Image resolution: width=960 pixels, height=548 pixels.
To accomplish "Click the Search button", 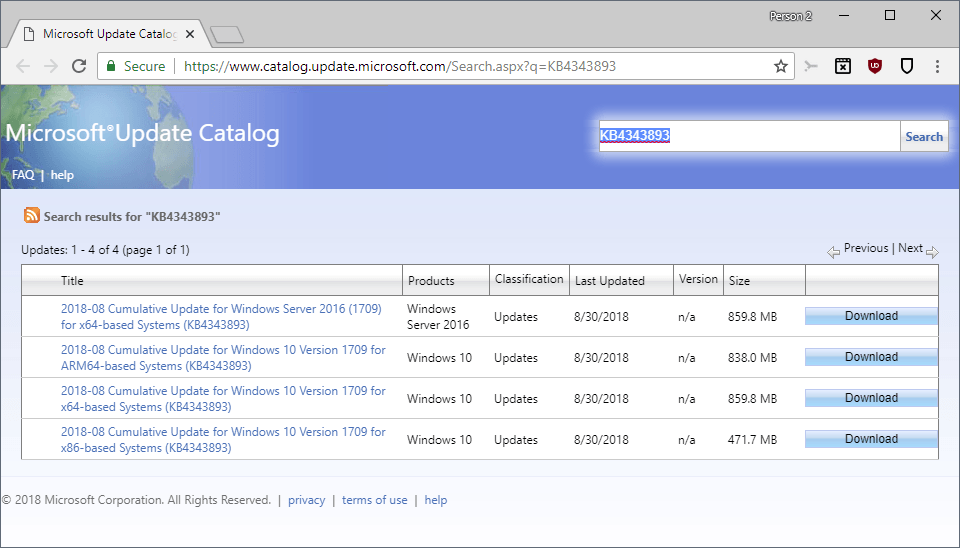I will tap(924, 136).
